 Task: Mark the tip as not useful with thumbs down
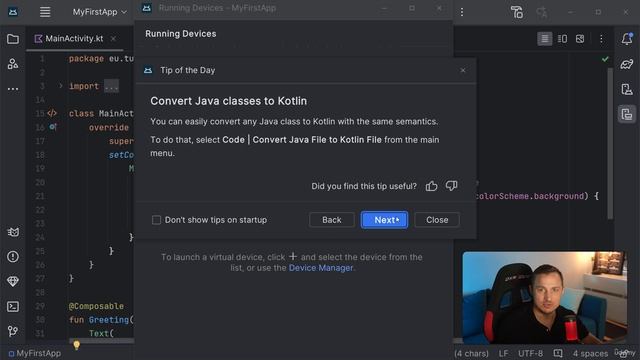[x=451, y=186]
